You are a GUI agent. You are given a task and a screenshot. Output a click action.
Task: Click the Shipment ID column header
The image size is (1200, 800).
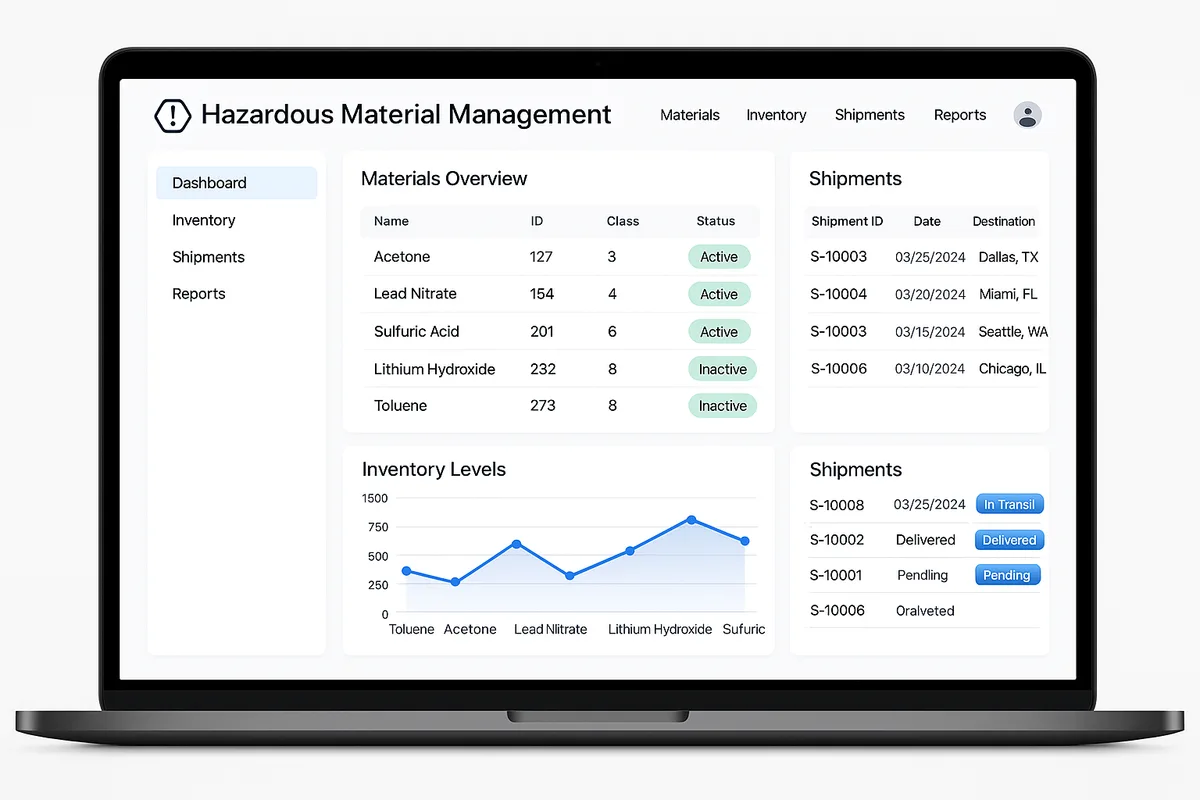coord(847,221)
